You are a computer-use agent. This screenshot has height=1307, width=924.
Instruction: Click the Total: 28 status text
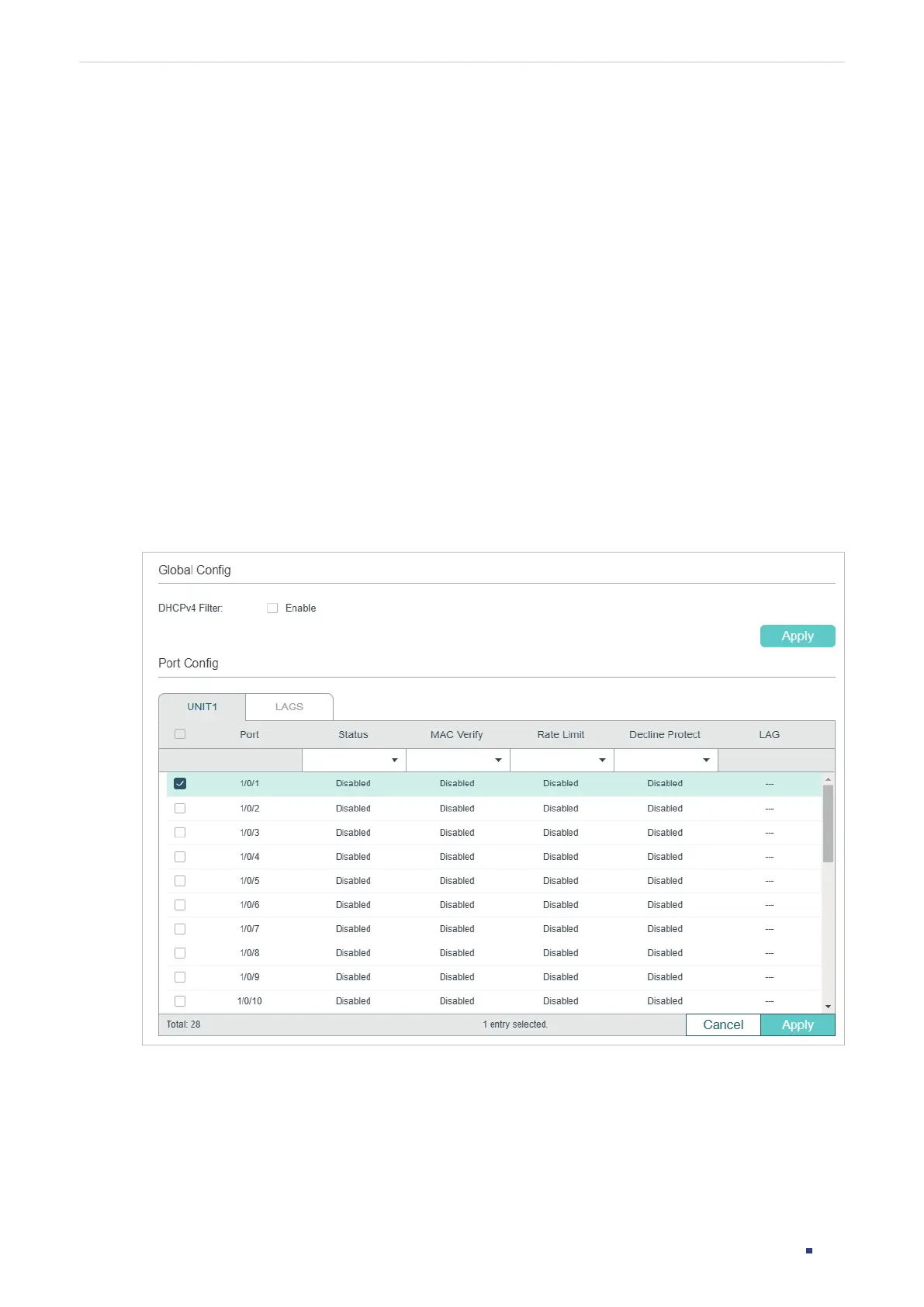(x=183, y=1024)
